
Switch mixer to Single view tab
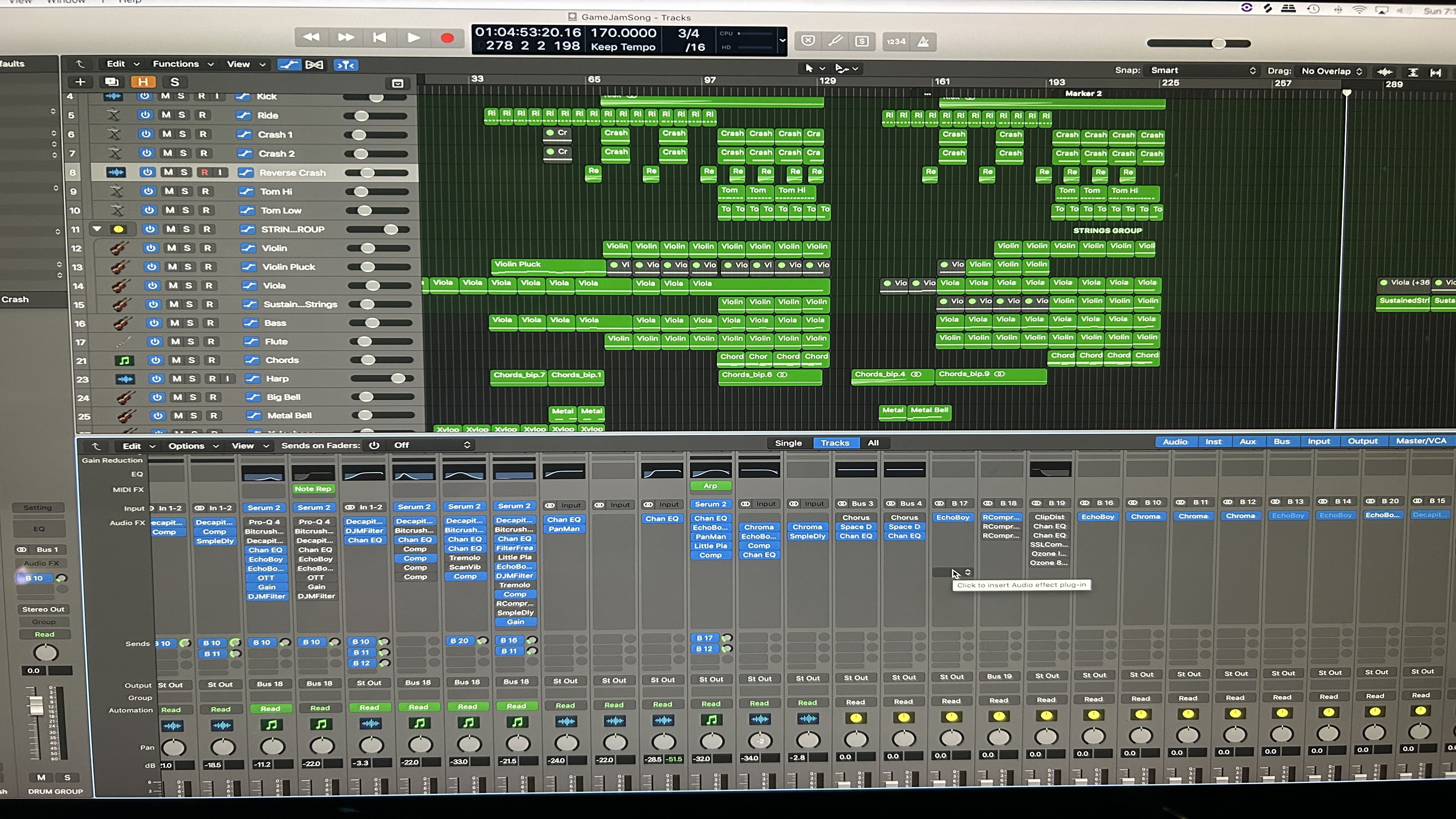click(788, 443)
